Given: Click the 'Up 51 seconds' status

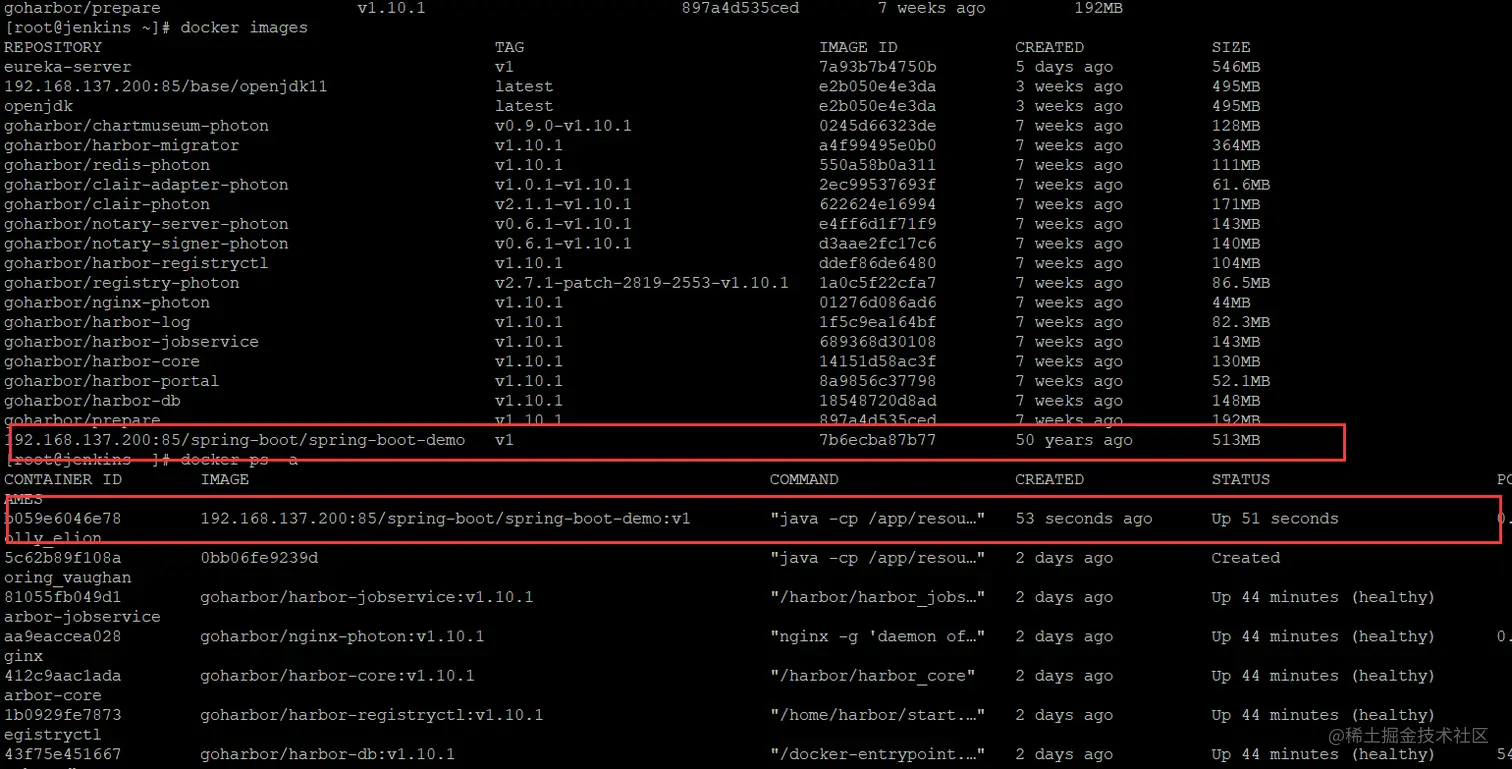Looking at the screenshot, I should [1275, 519].
